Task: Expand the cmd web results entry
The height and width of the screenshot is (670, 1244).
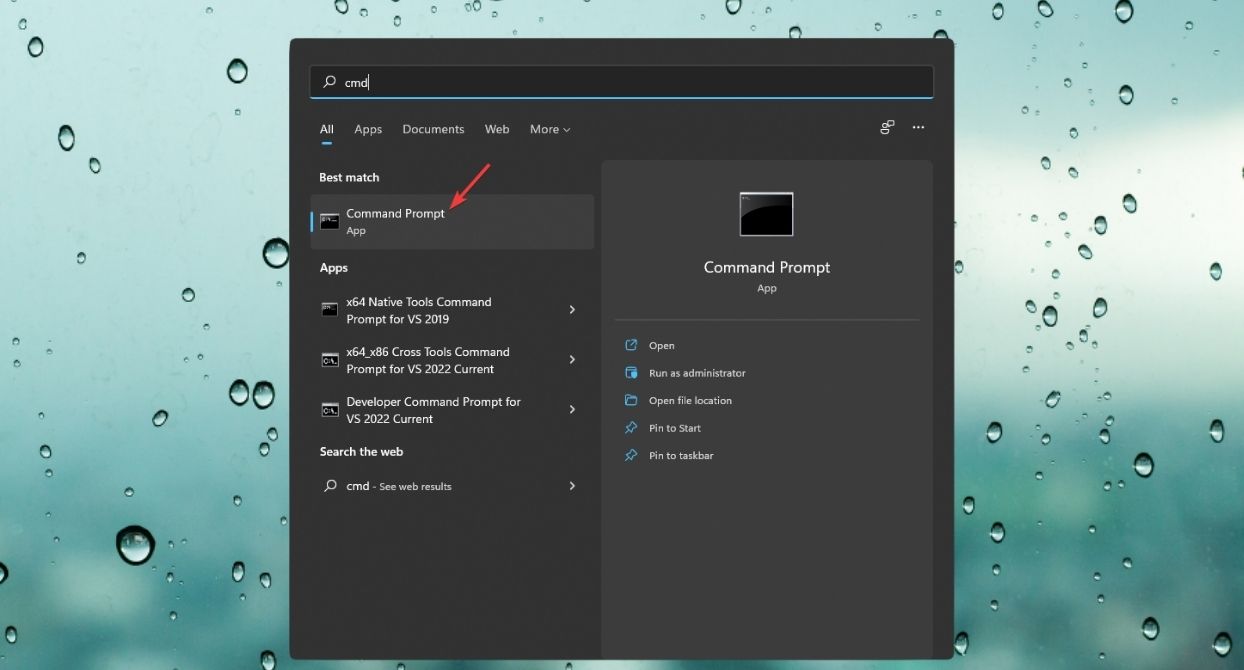Action: (x=572, y=486)
